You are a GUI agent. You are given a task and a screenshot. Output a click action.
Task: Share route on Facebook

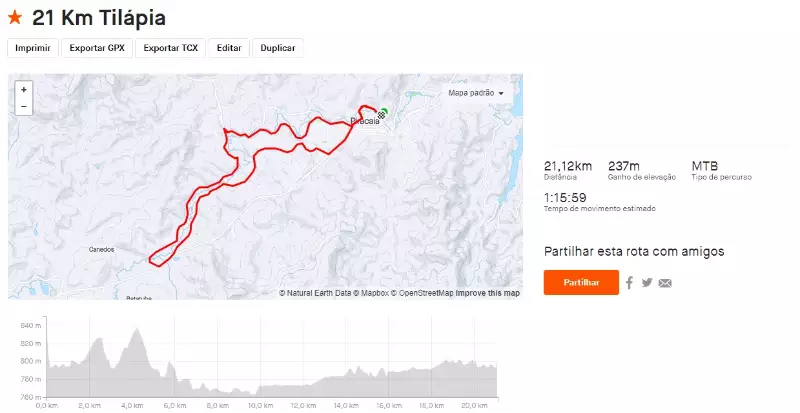pos(630,283)
